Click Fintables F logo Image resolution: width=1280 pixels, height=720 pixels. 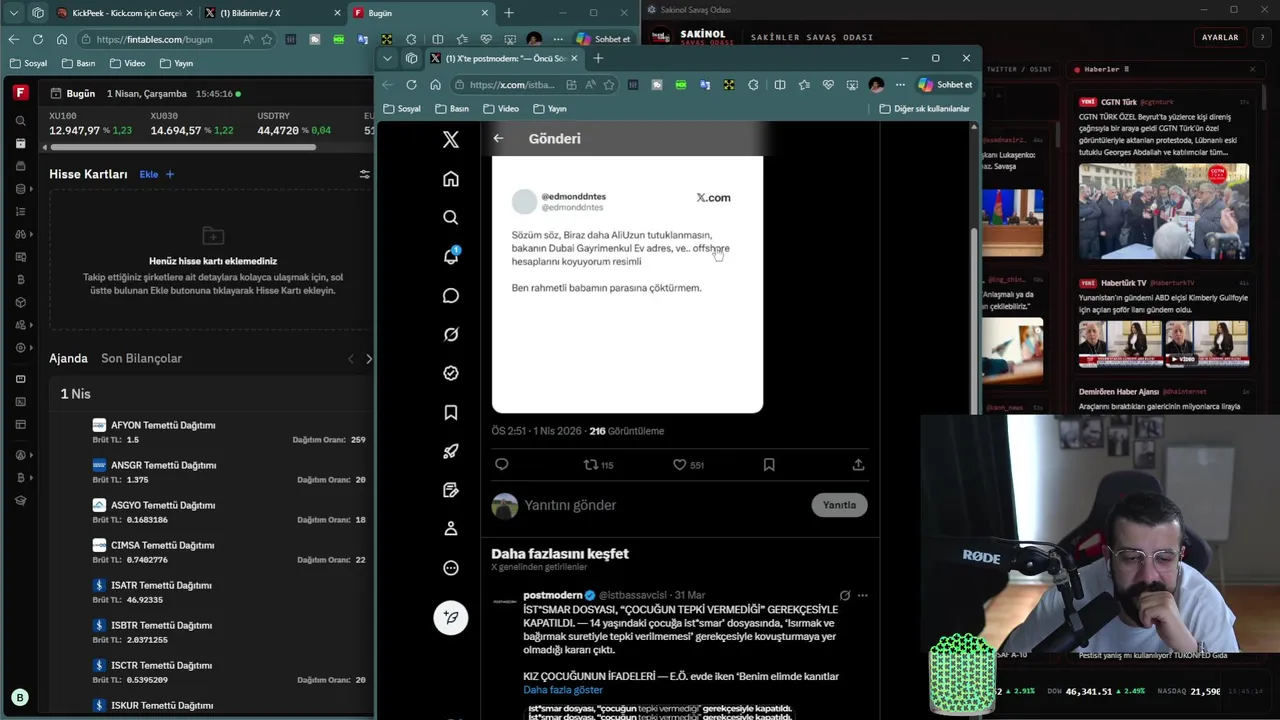pyautogui.click(x=20, y=92)
